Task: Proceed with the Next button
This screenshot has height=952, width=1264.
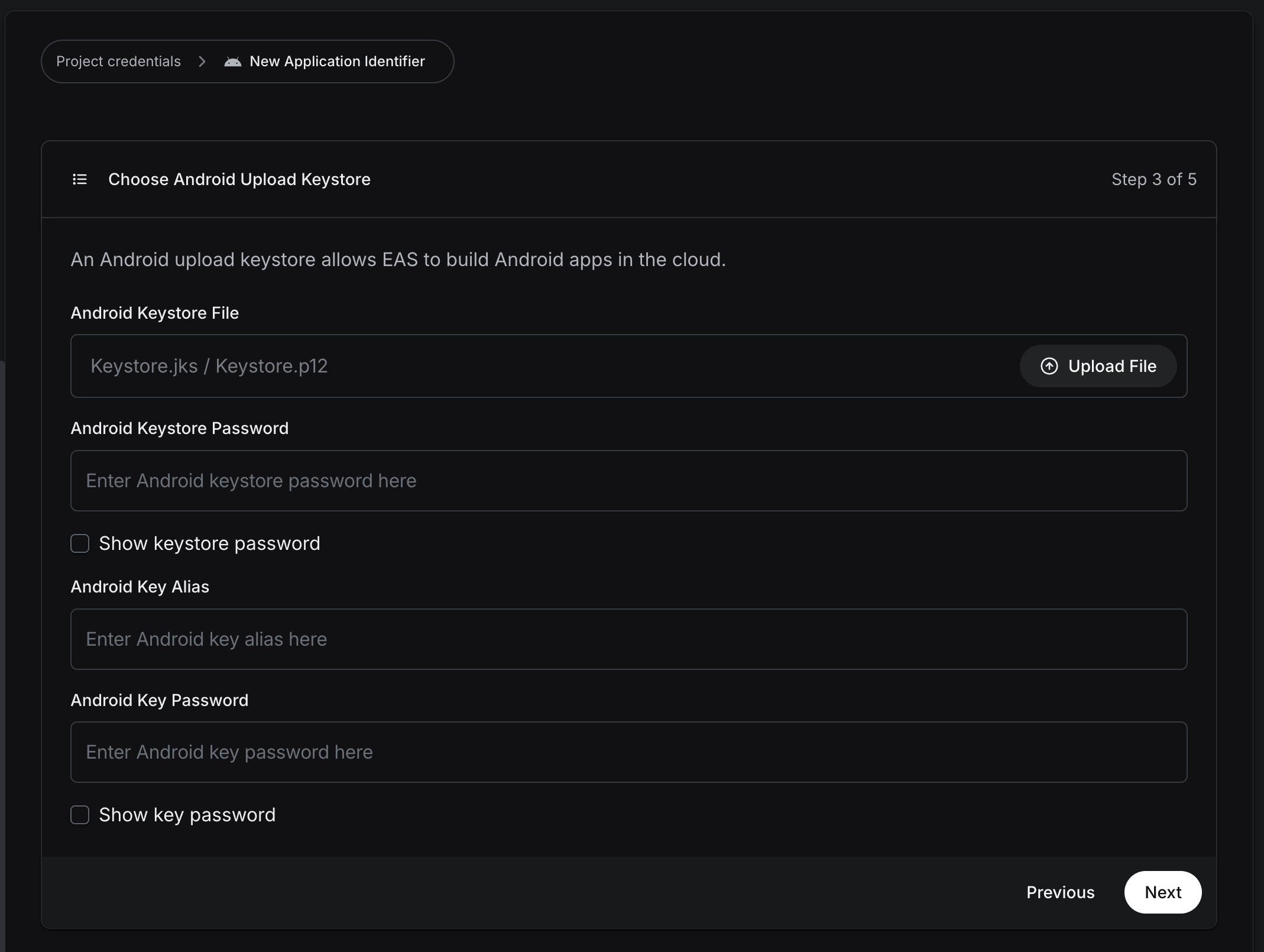Action: tap(1162, 892)
